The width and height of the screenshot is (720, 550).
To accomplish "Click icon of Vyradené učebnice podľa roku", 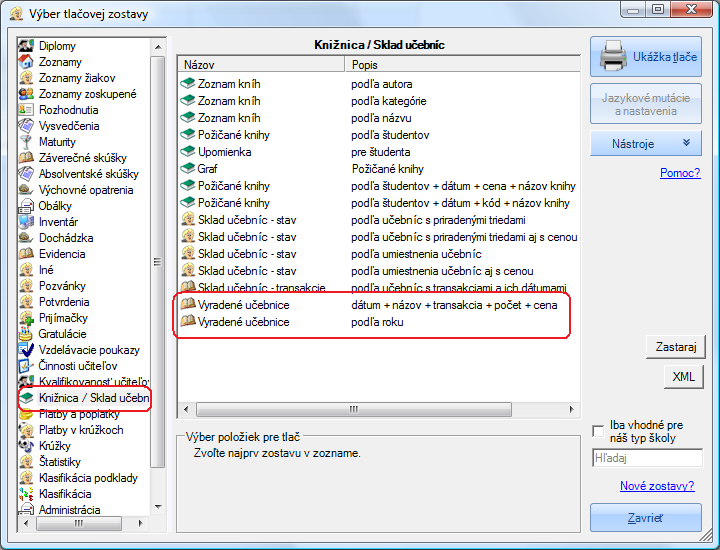I will (x=187, y=321).
